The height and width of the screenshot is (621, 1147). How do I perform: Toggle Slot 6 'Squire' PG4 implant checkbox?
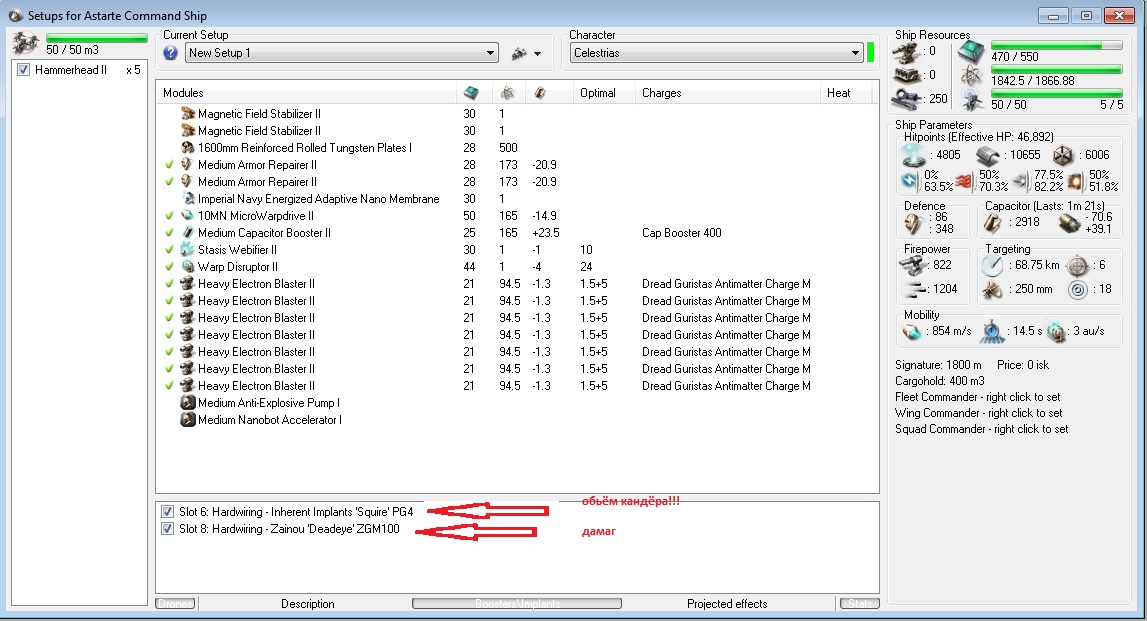pos(168,512)
